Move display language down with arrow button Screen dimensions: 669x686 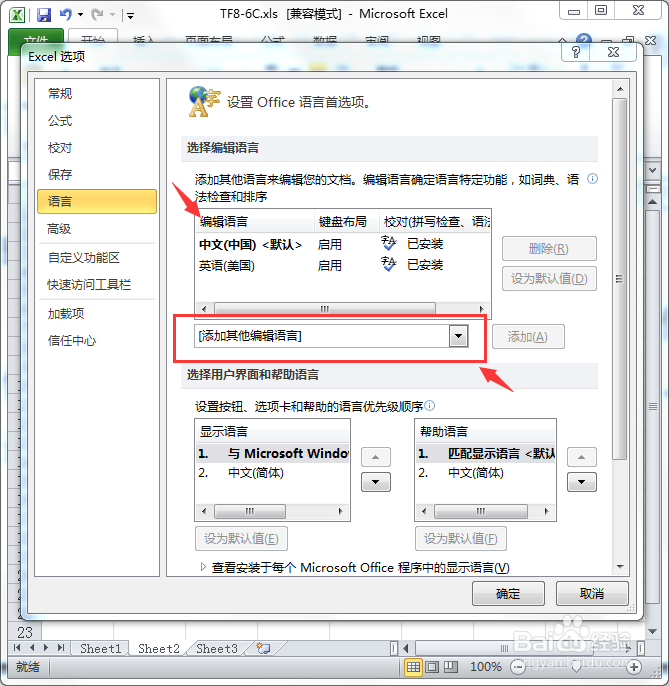375,482
